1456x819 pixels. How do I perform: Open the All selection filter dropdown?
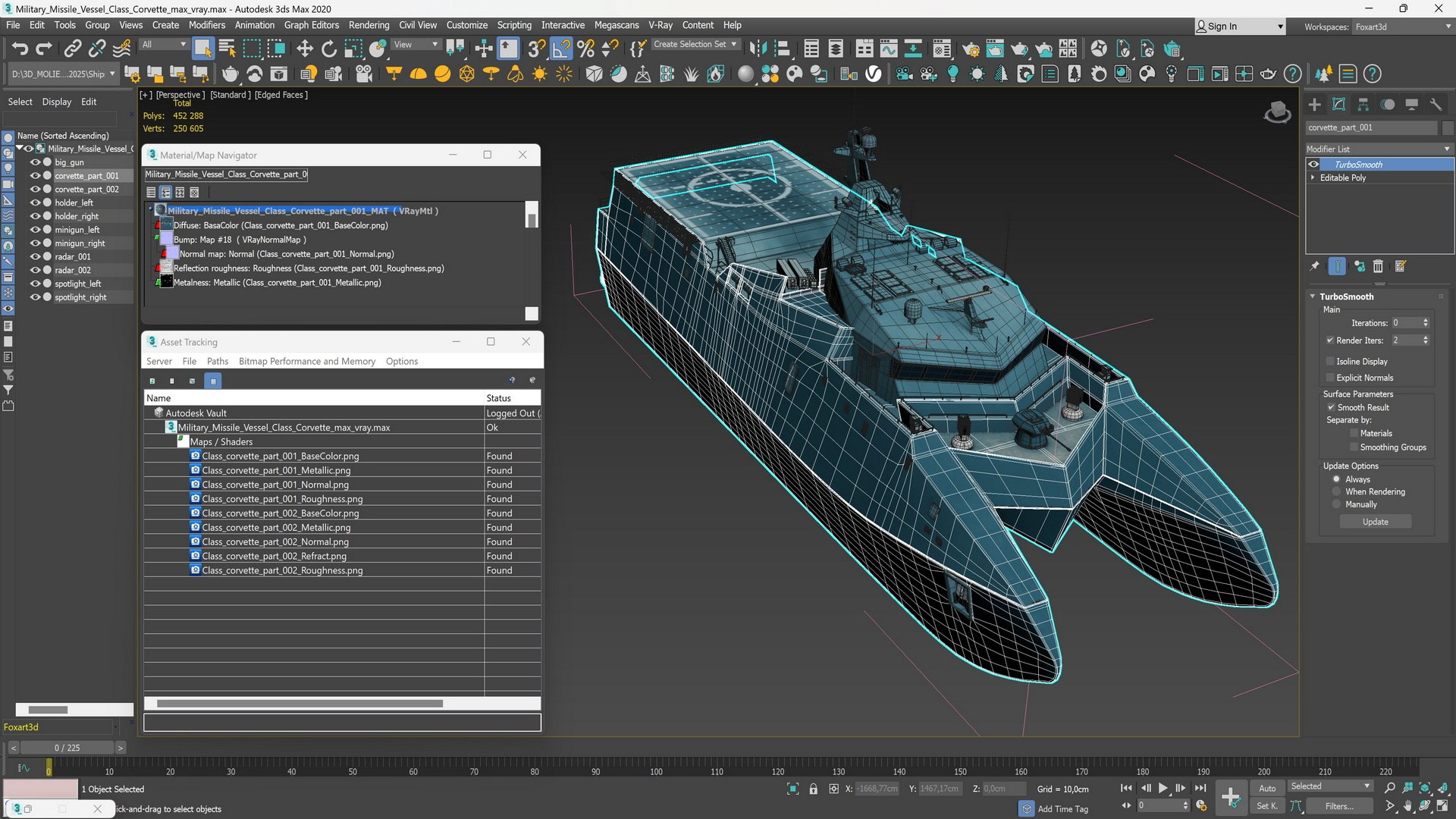pyautogui.click(x=164, y=44)
